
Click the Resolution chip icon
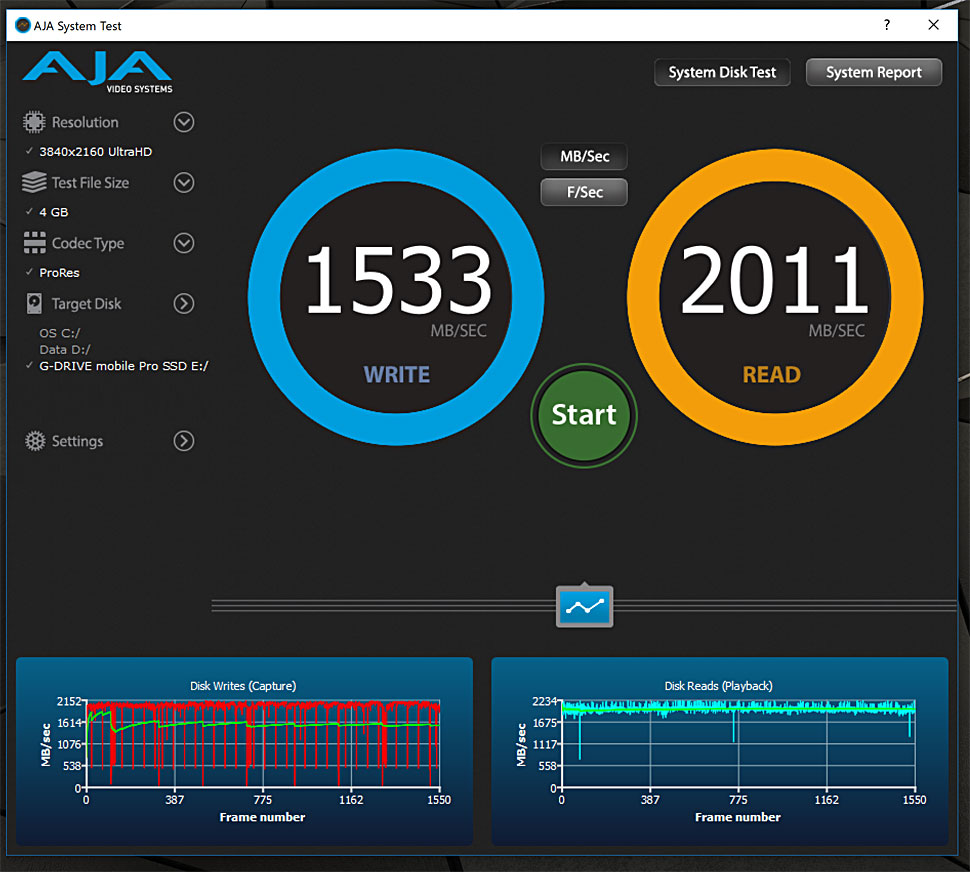click(x=34, y=122)
